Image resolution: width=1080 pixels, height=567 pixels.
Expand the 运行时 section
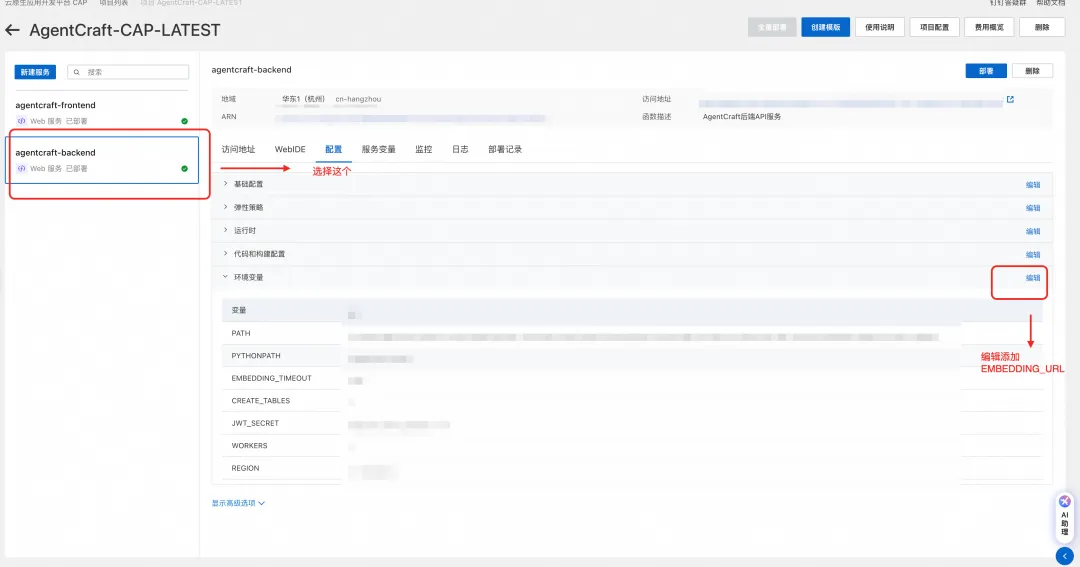(x=225, y=230)
